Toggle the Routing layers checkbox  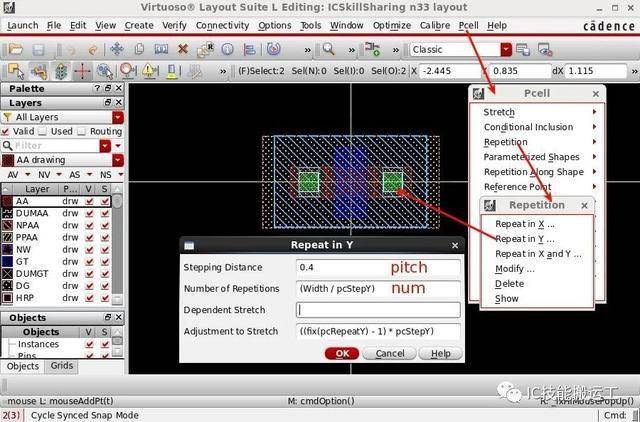pyautogui.click(x=82, y=131)
